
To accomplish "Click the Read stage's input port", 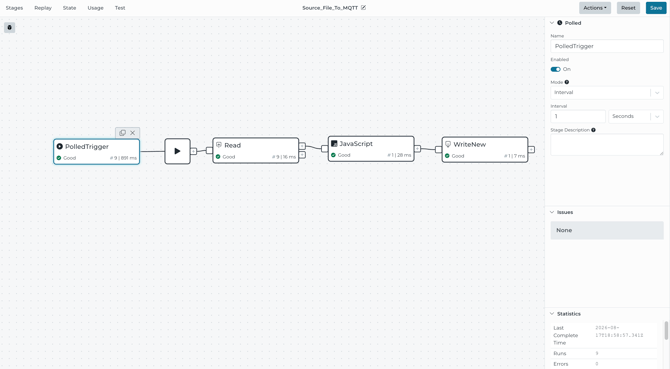I will pyautogui.click(x=209, y=150).
